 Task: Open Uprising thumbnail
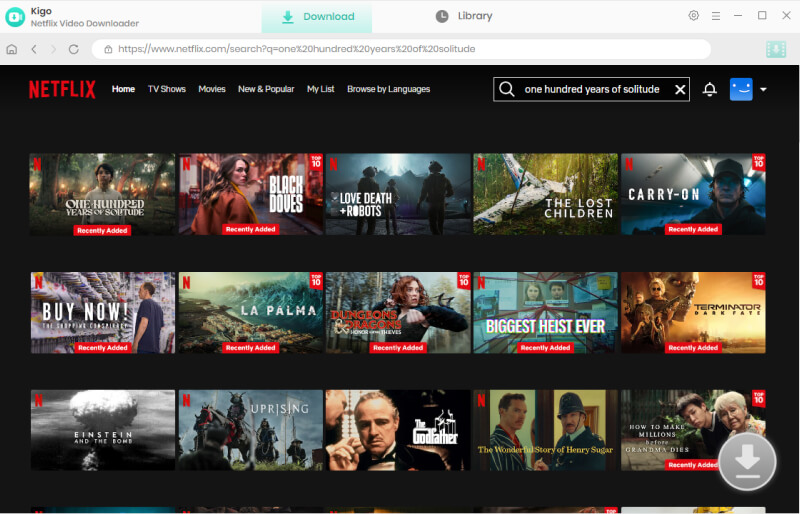click(251, 430)
